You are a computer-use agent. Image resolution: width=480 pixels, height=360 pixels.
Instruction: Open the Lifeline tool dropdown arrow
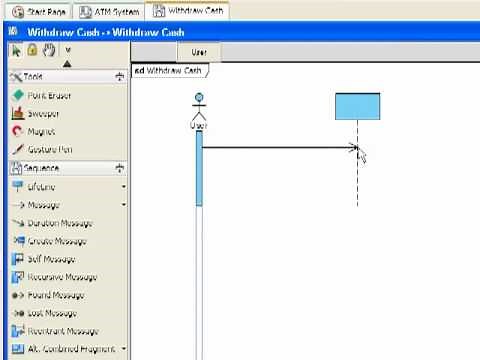[x=124, y=187]
